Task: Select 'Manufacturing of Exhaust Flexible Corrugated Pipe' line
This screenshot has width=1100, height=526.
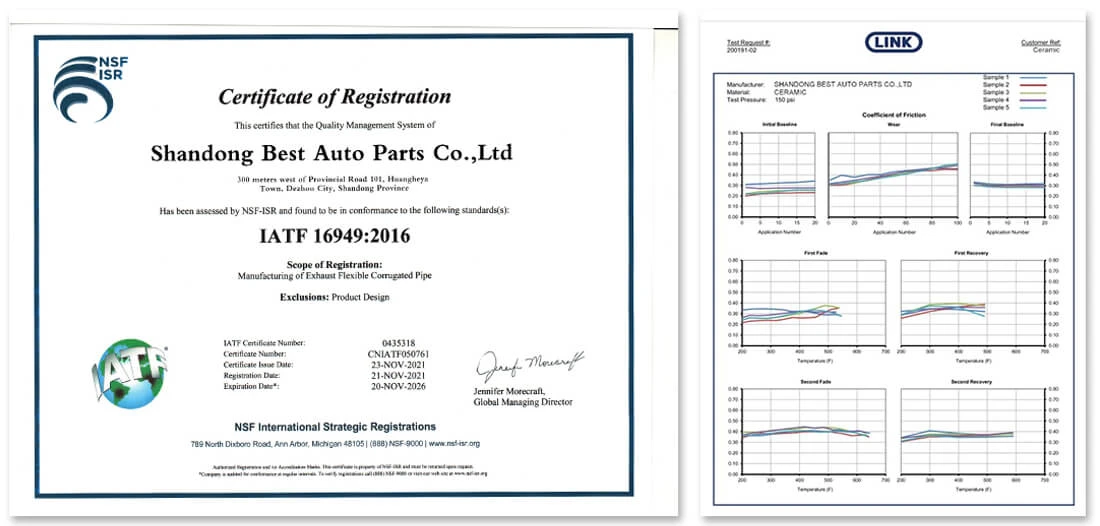Action: pos(335,276)
